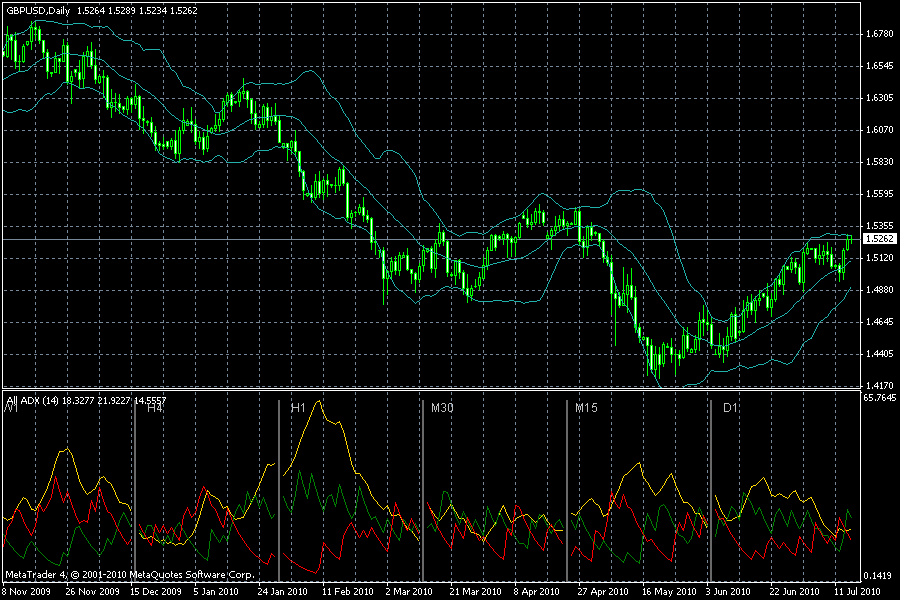Click the 1.4645 price level
The height and width of the screenshot is (600, 900).
pyautogui.click(x=880, y=322)
